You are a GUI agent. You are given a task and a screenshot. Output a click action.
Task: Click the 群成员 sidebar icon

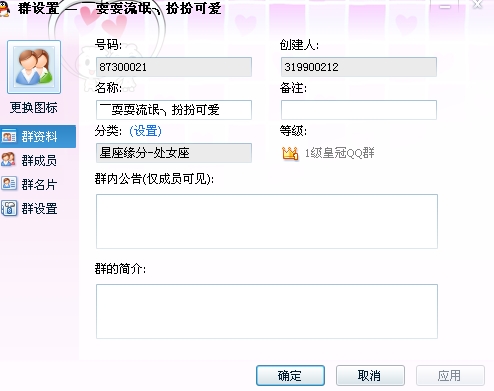click(x=8, y=160)
